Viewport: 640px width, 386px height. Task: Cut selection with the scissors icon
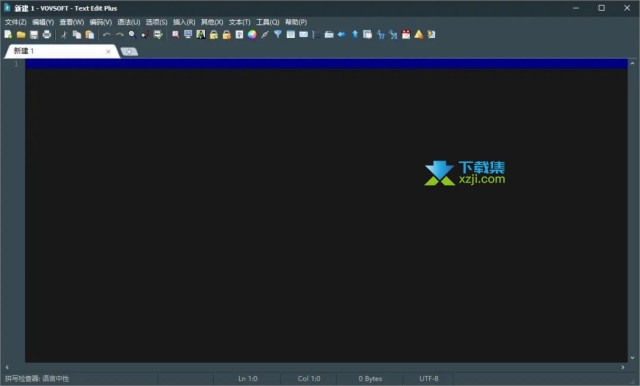[64, 35]
